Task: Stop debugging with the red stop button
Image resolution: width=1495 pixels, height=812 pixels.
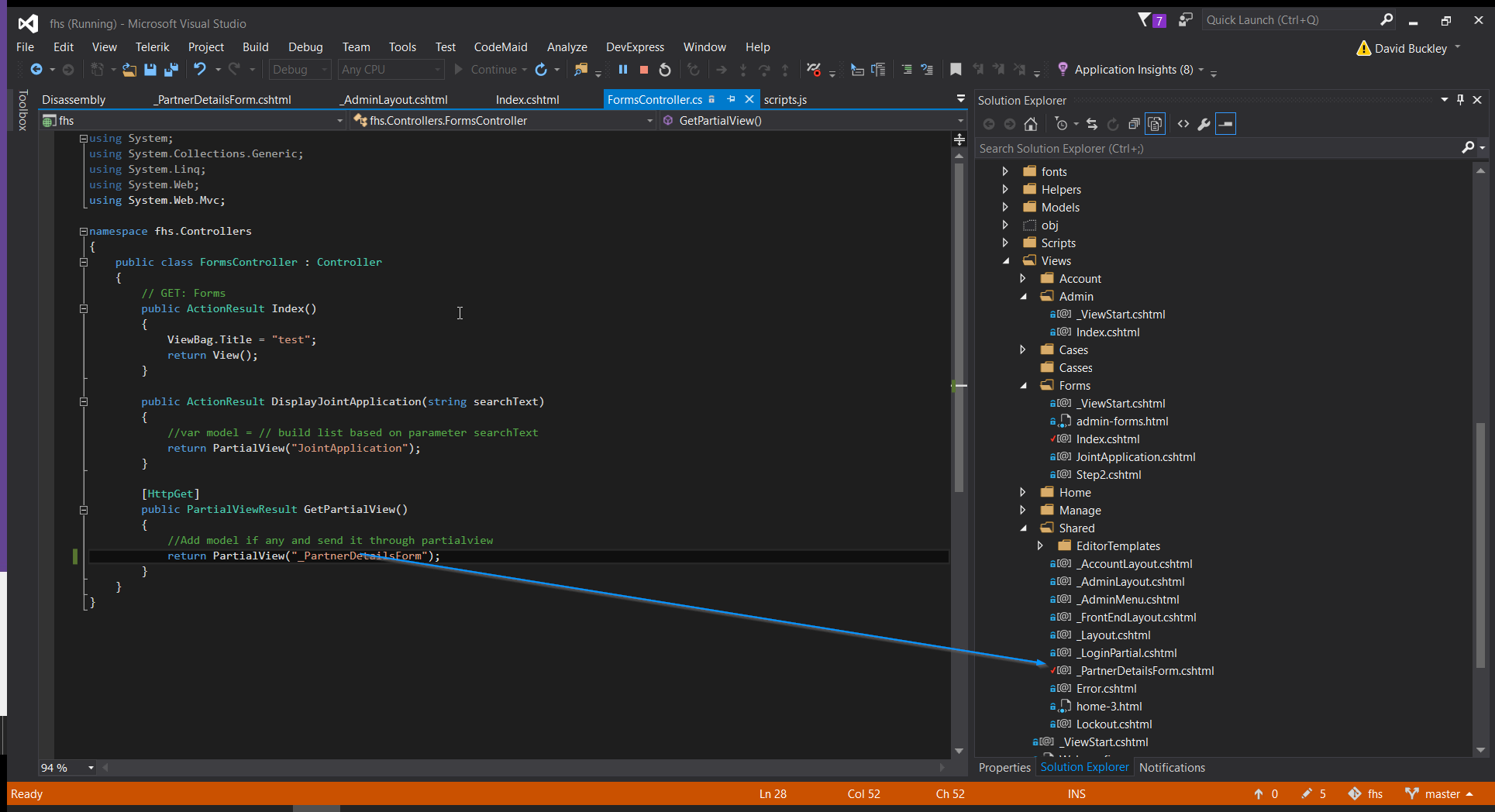Action: (x=643, y=70)
